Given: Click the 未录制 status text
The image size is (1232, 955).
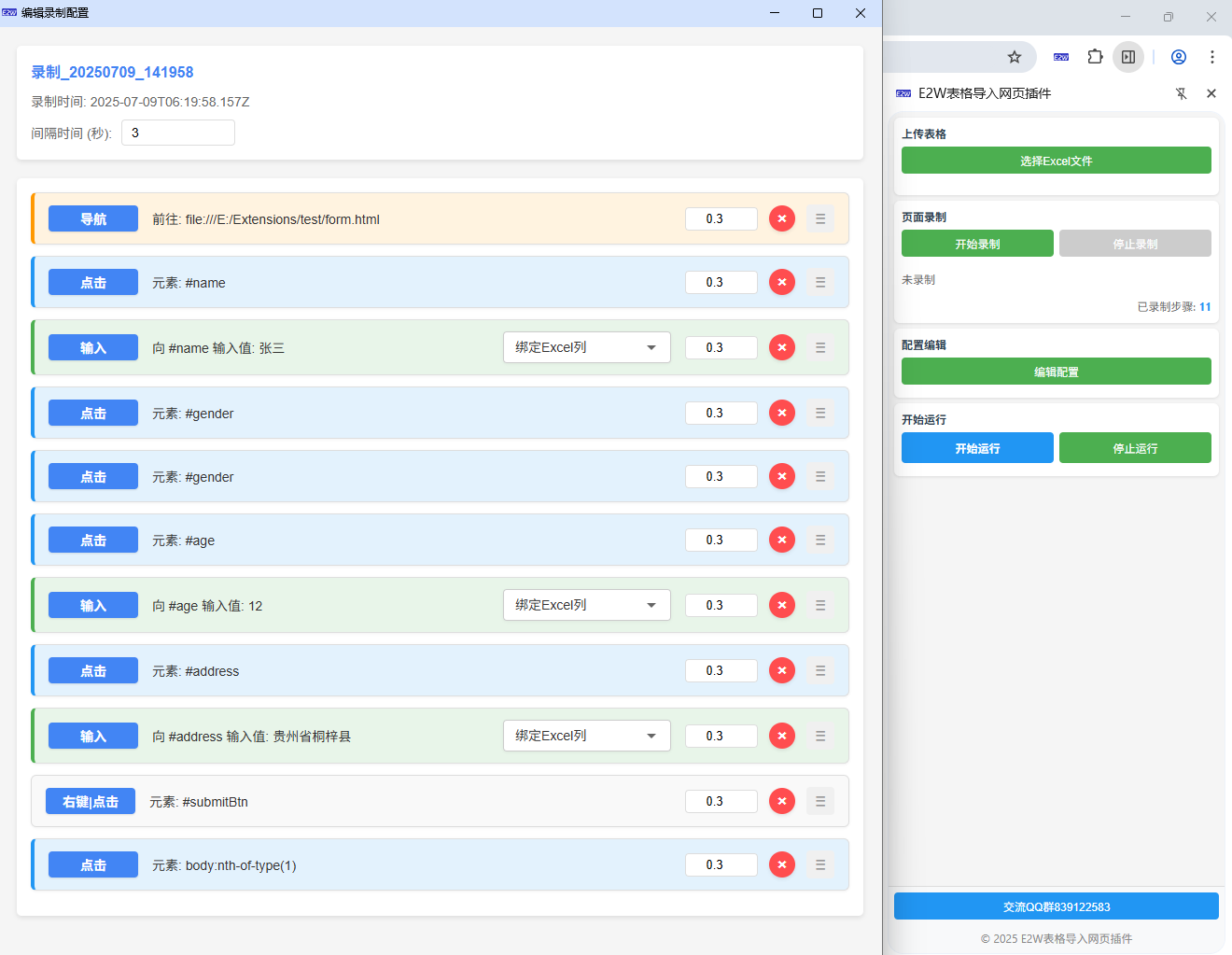Looking at the screenshot, I should point(918,279).
